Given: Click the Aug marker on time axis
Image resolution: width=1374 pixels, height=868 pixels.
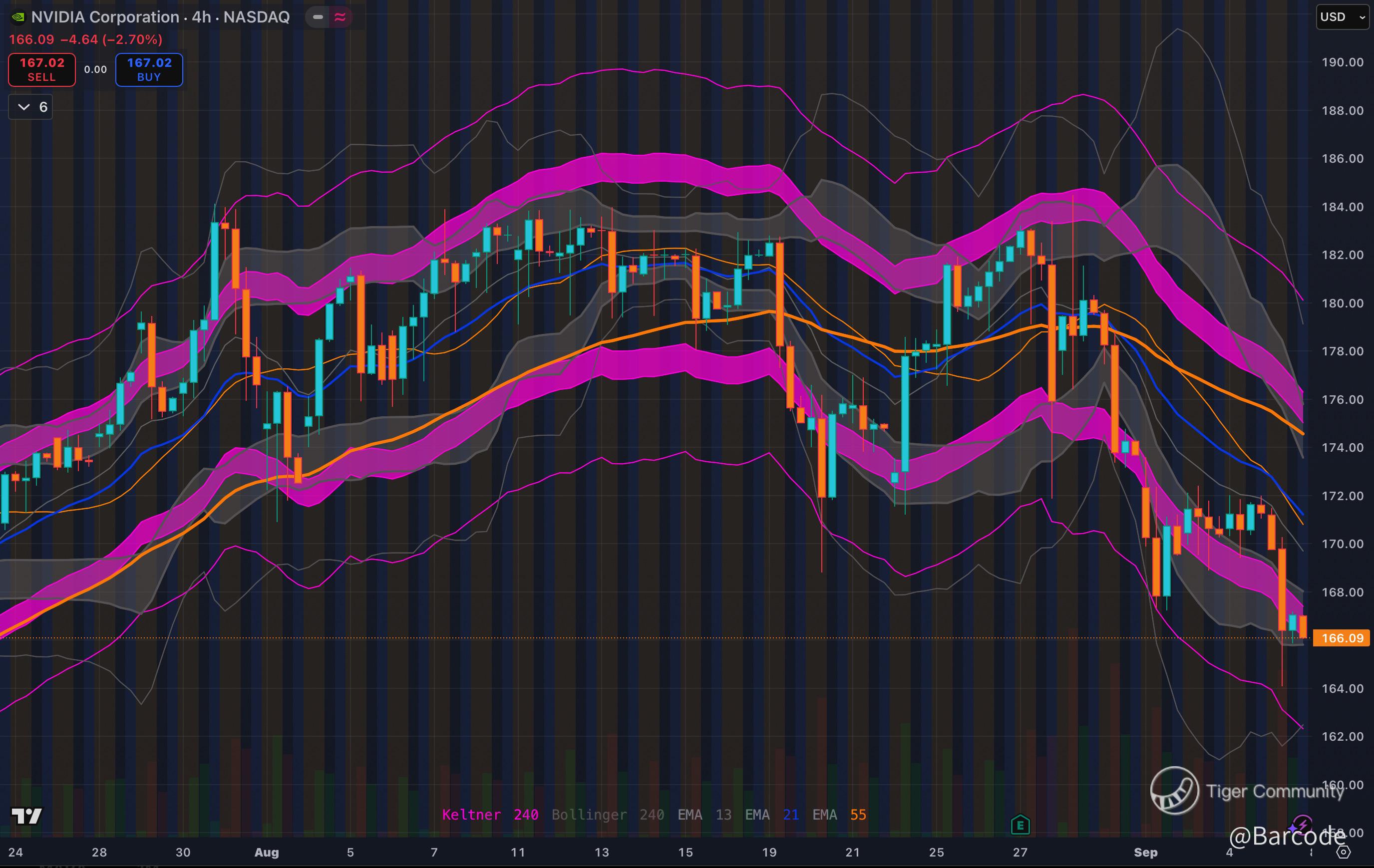Looking at the screenshot, I should pyautogui.click(x=267, y=852).
